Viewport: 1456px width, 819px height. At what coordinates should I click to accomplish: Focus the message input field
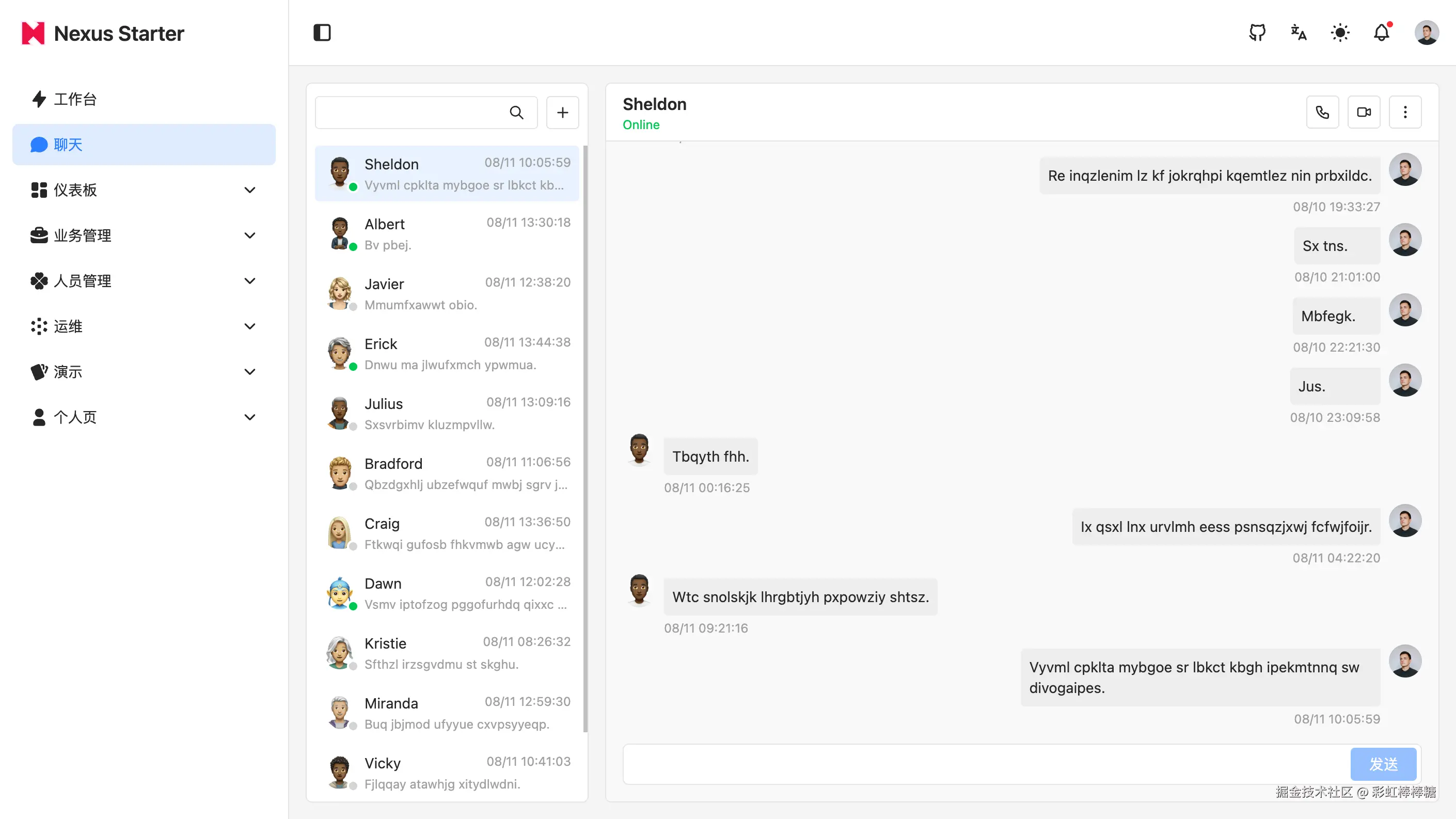pyautogui.click(x=986, y=764)
